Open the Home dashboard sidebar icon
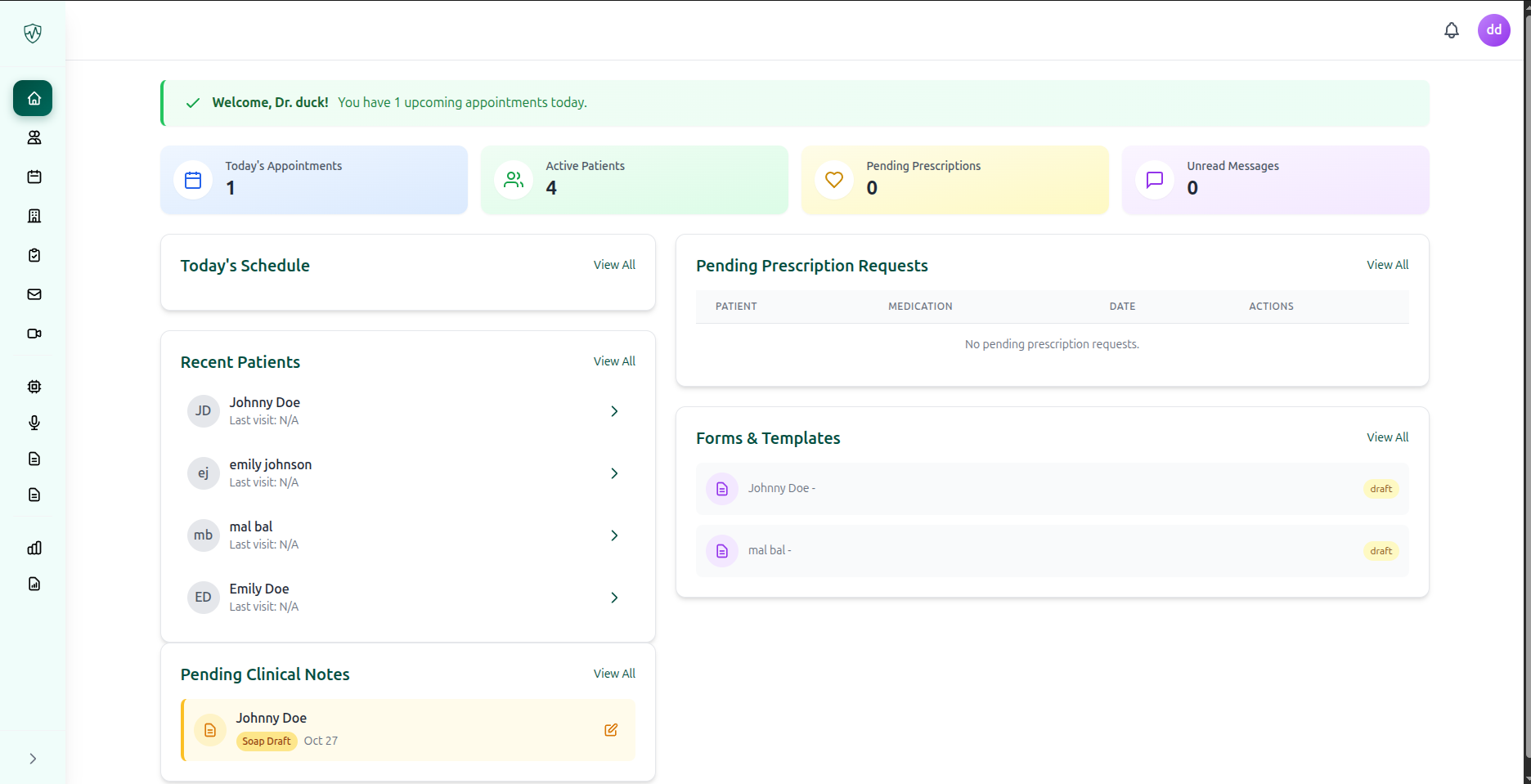 34,98
